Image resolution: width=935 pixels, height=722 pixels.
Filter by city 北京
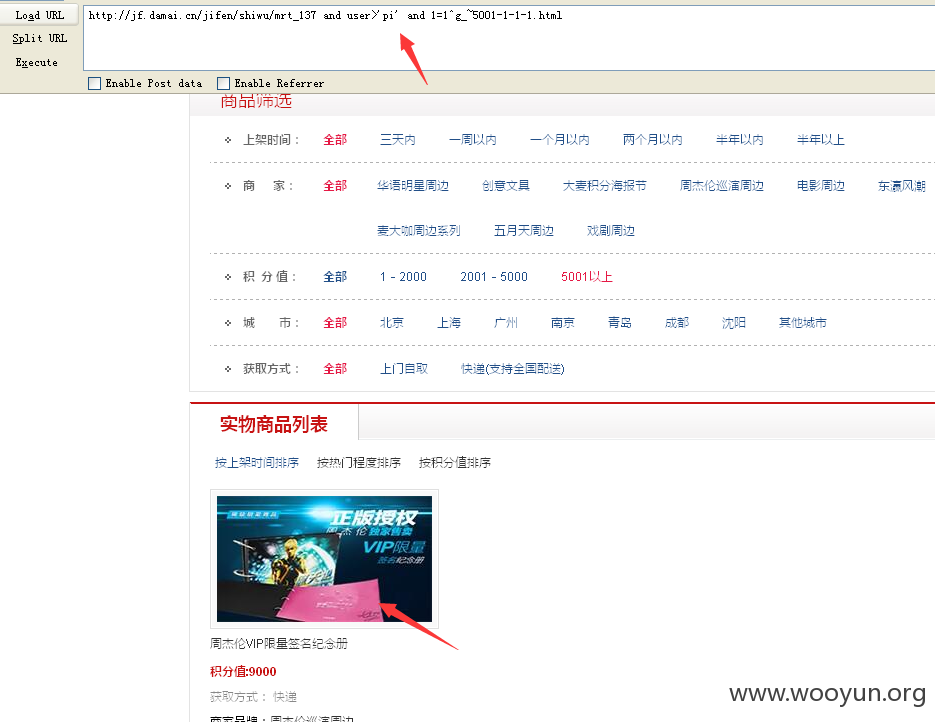tap(392, 323)
